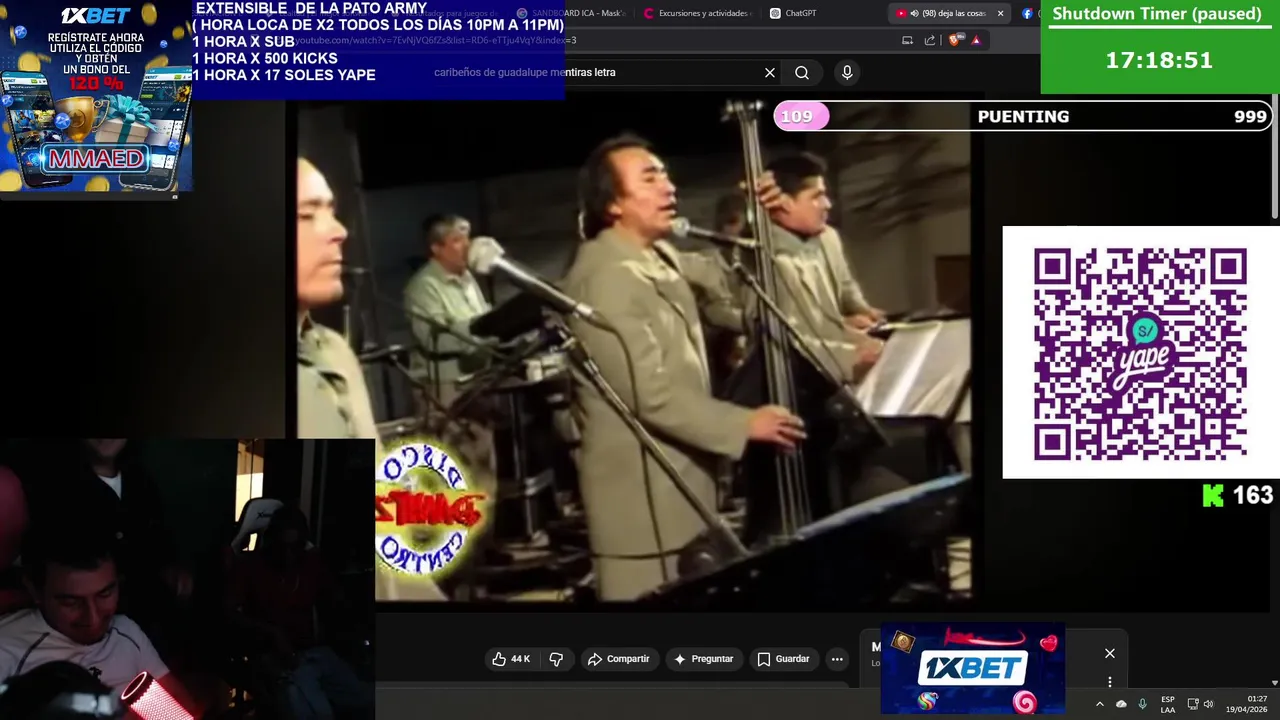Open clock showing 01:27 19/04/2026
Screen dimensions: 1280x720
click(1246, 704)
